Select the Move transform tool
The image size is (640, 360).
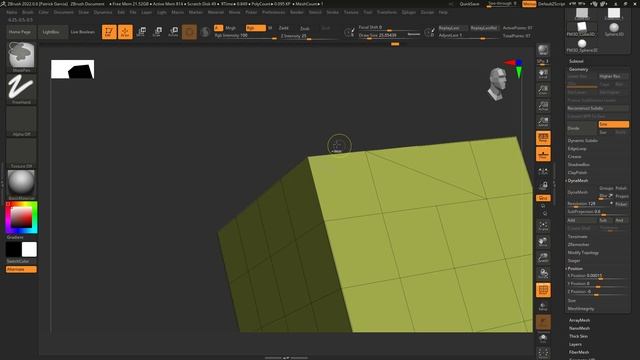tap(142, 32)
